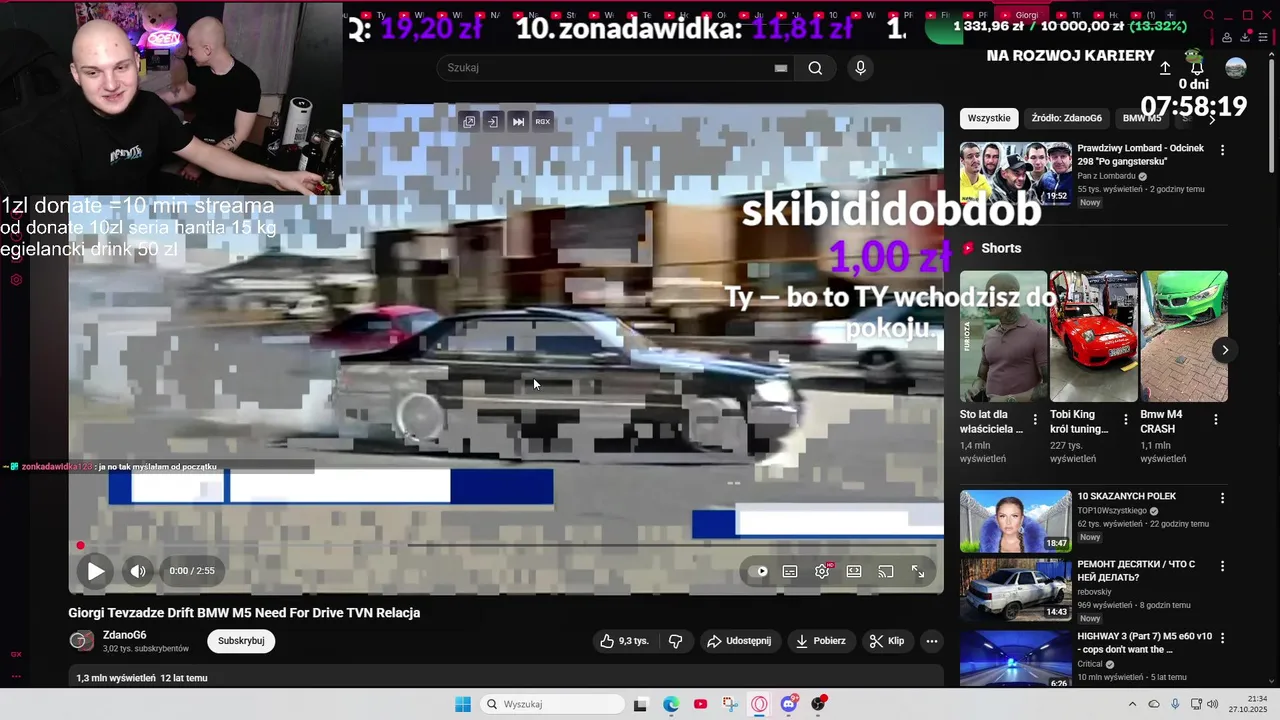Viewport: 1280px width, 720px height.
Task: Open the browser easy setup sliders icon
Action: [1265, 37]
